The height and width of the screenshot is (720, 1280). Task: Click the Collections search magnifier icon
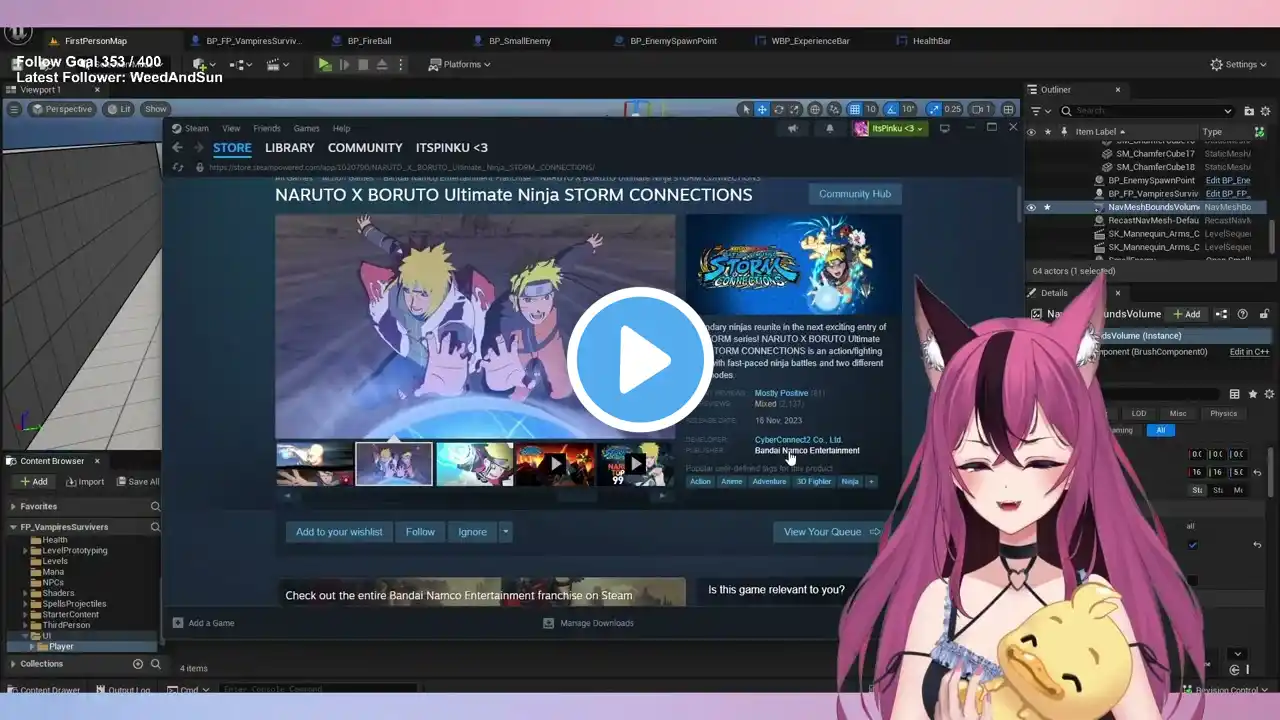155,664
